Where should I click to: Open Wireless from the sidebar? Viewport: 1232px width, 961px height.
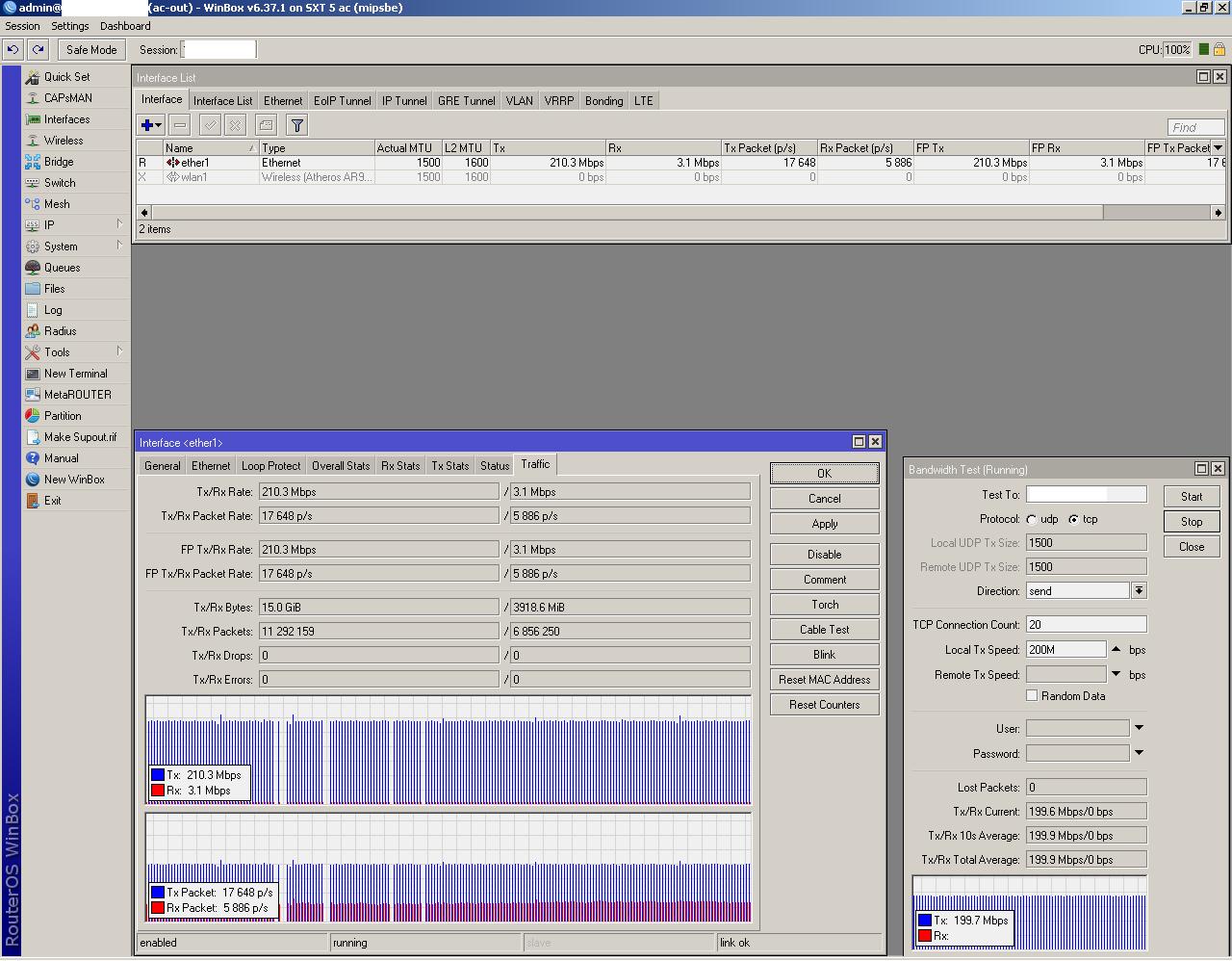click(x=64, y=141)
